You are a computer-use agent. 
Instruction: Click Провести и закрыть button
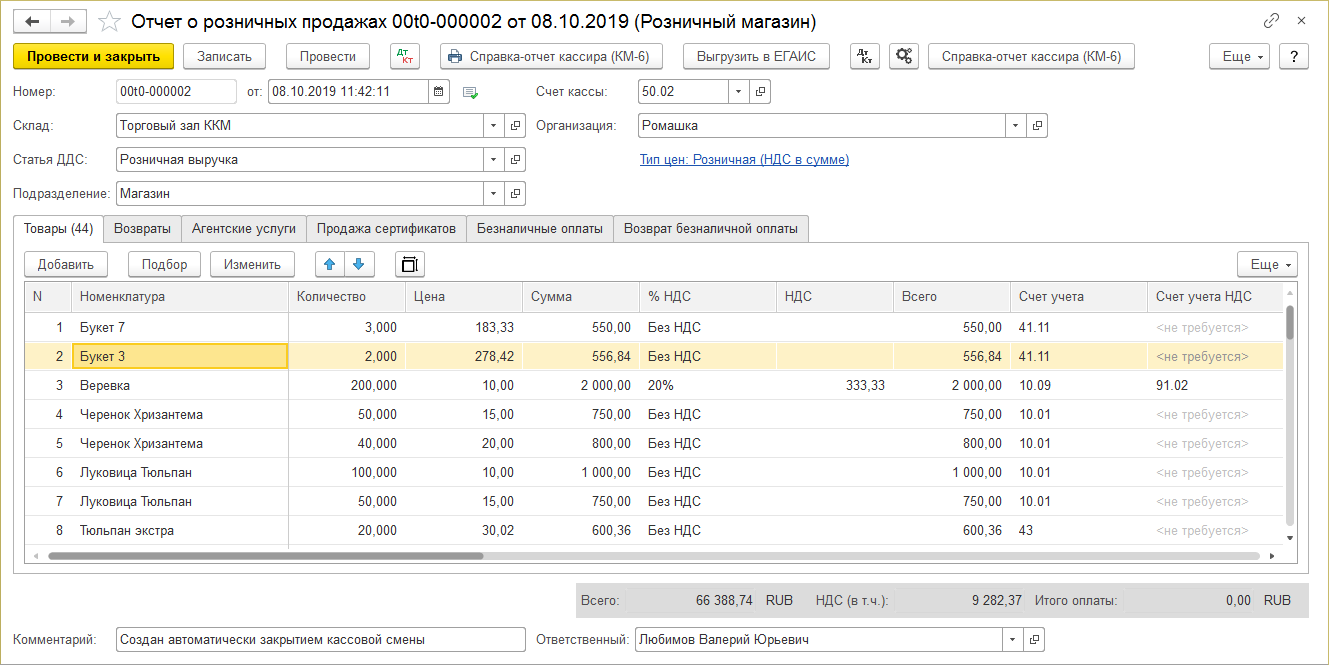point(94,57)
